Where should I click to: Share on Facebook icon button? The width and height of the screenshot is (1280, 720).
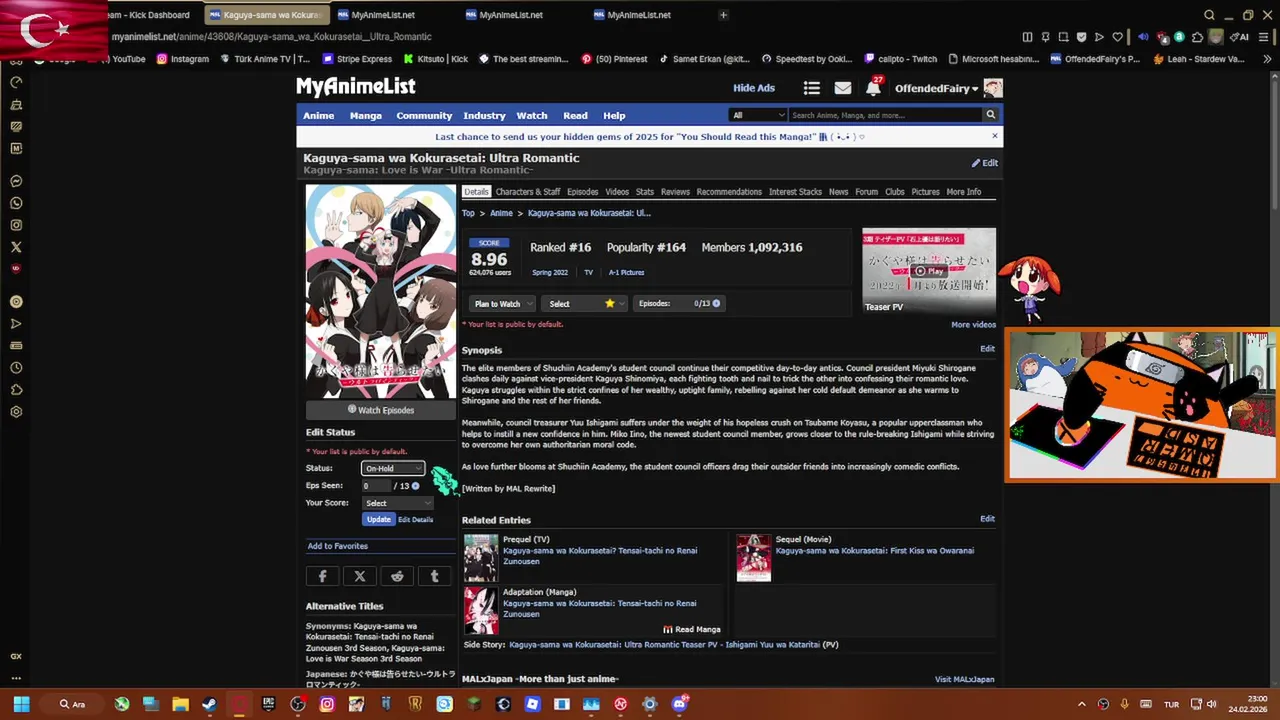pos(322,576)
